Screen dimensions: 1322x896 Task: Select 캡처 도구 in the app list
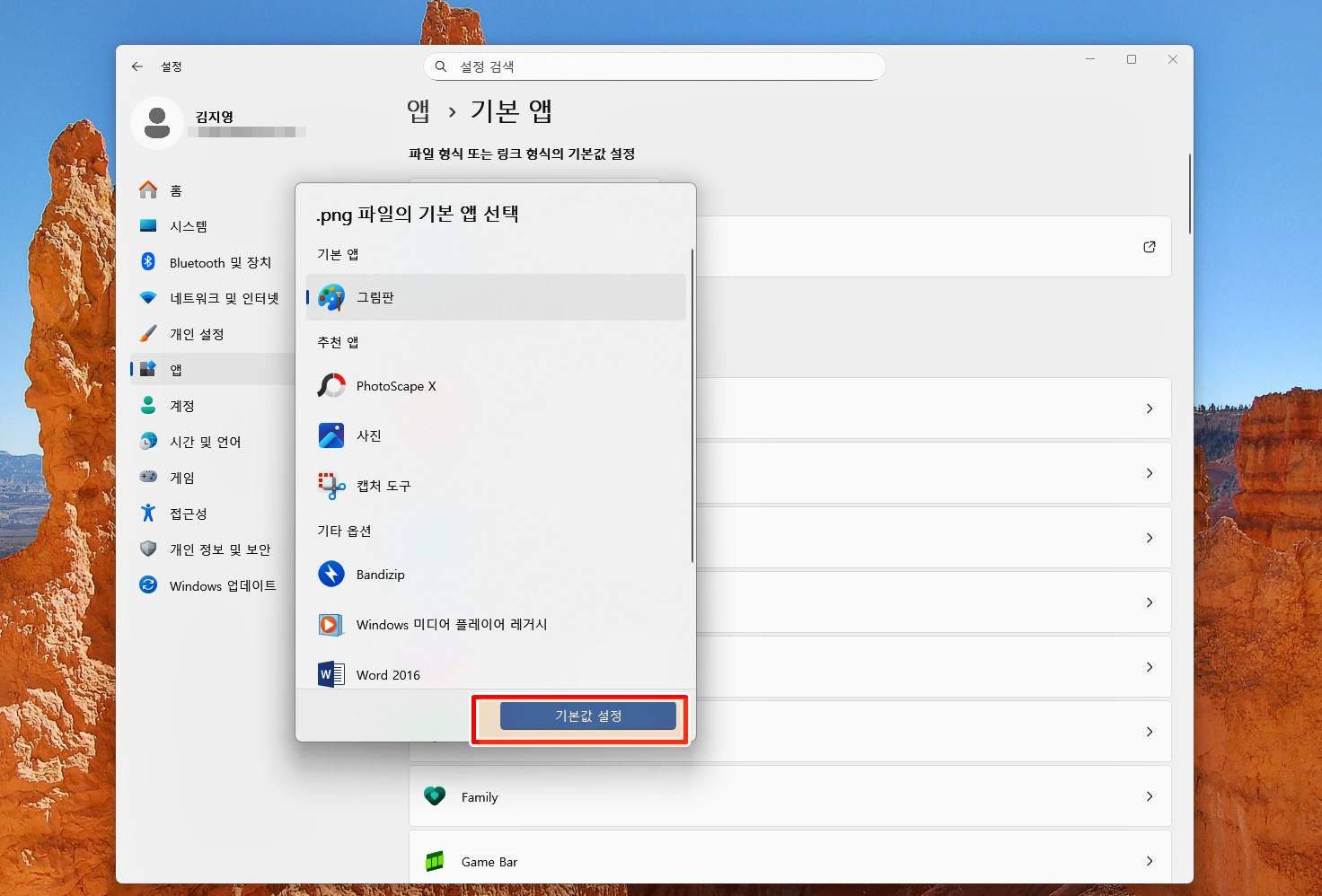[x=496, y=486]
